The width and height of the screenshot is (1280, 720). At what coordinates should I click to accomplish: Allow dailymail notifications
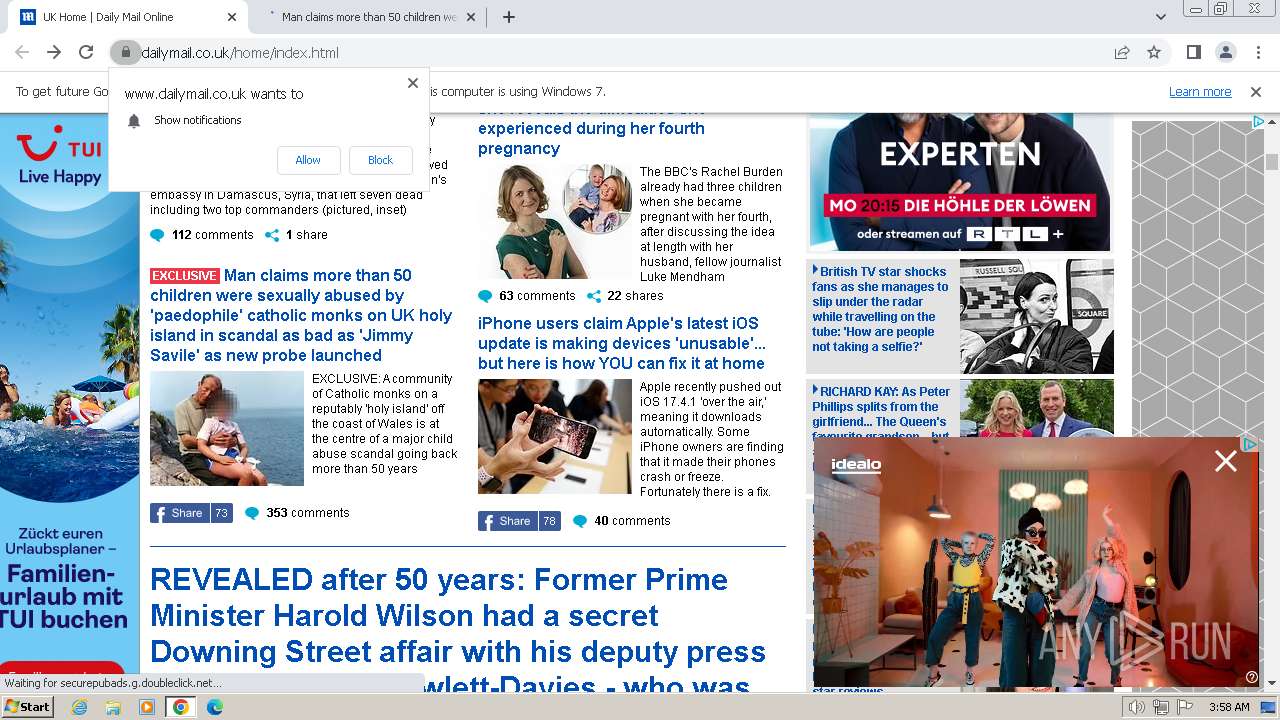coord(308,160)
